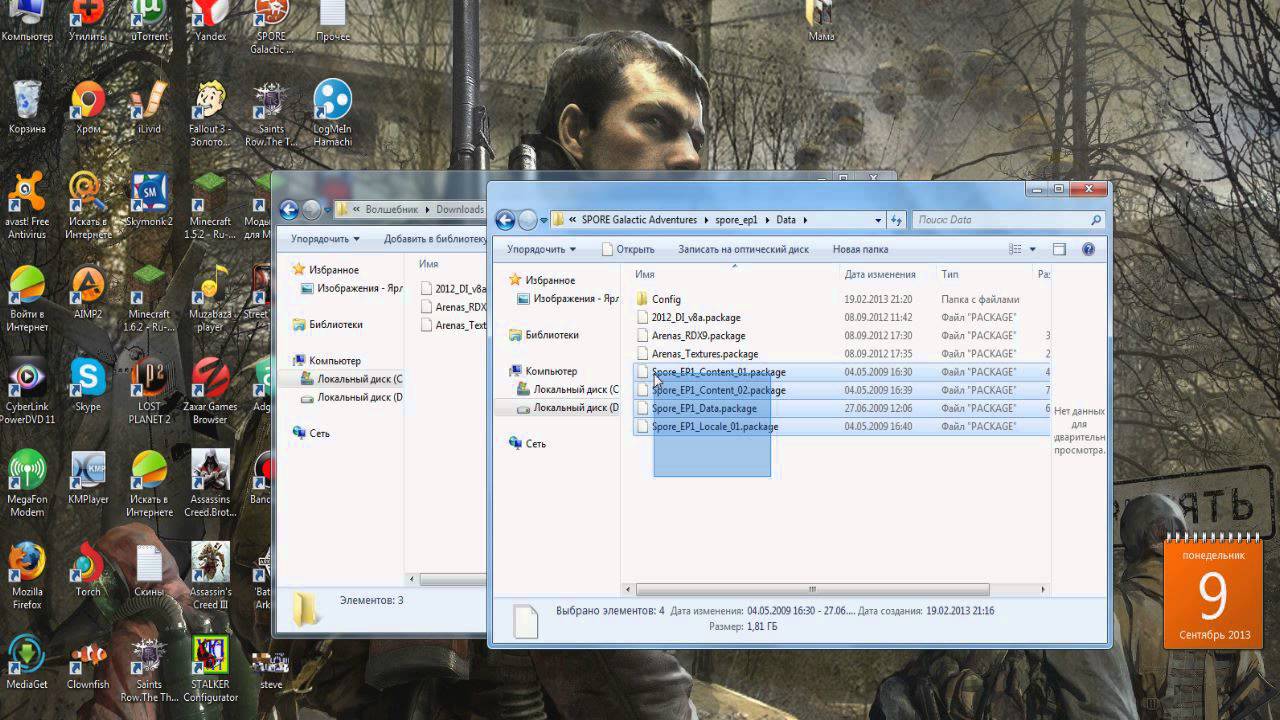Refresh the Data folder view
The width and height of the screenshot is (1280, 720).
(897, 220)
